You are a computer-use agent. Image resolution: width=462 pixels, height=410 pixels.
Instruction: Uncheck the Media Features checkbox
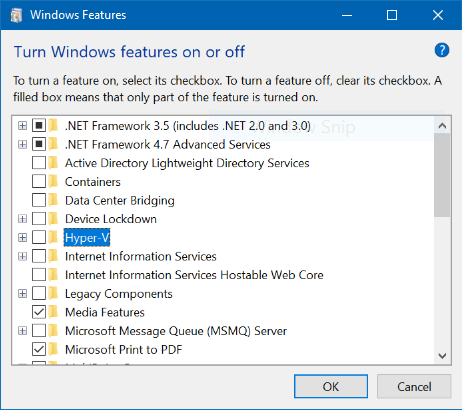(x=39, y=312)
